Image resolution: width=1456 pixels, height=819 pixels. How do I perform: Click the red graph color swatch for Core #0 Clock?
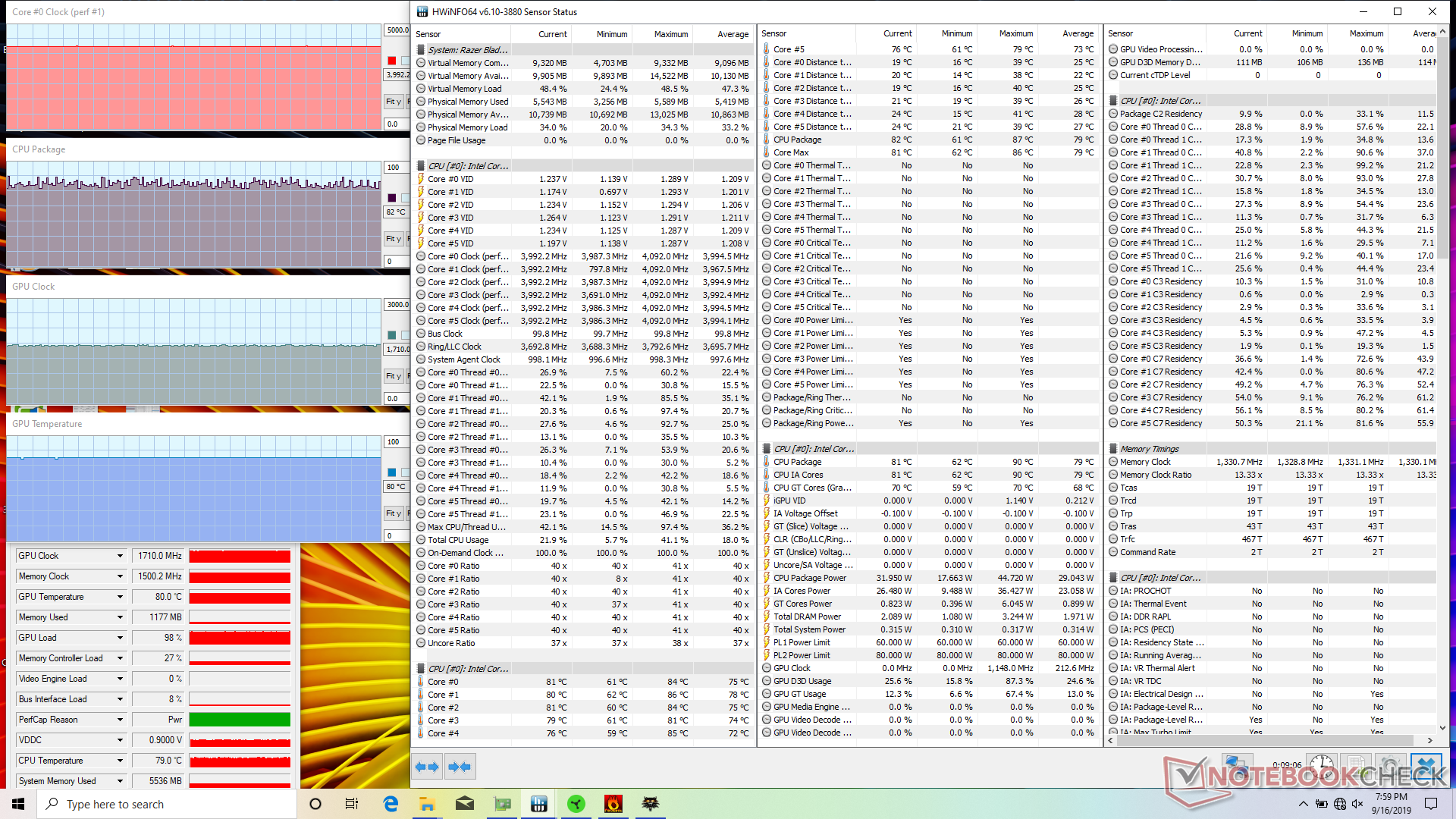coord(391,61)
